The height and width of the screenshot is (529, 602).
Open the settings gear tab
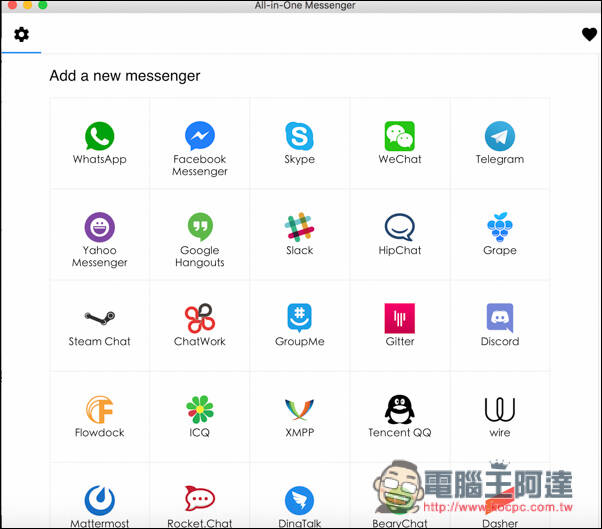(22, 35)
